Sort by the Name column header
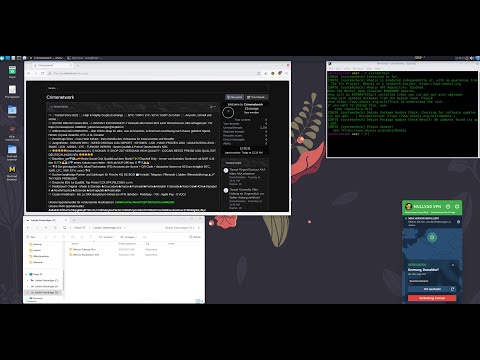 click(x=75, y=244)
